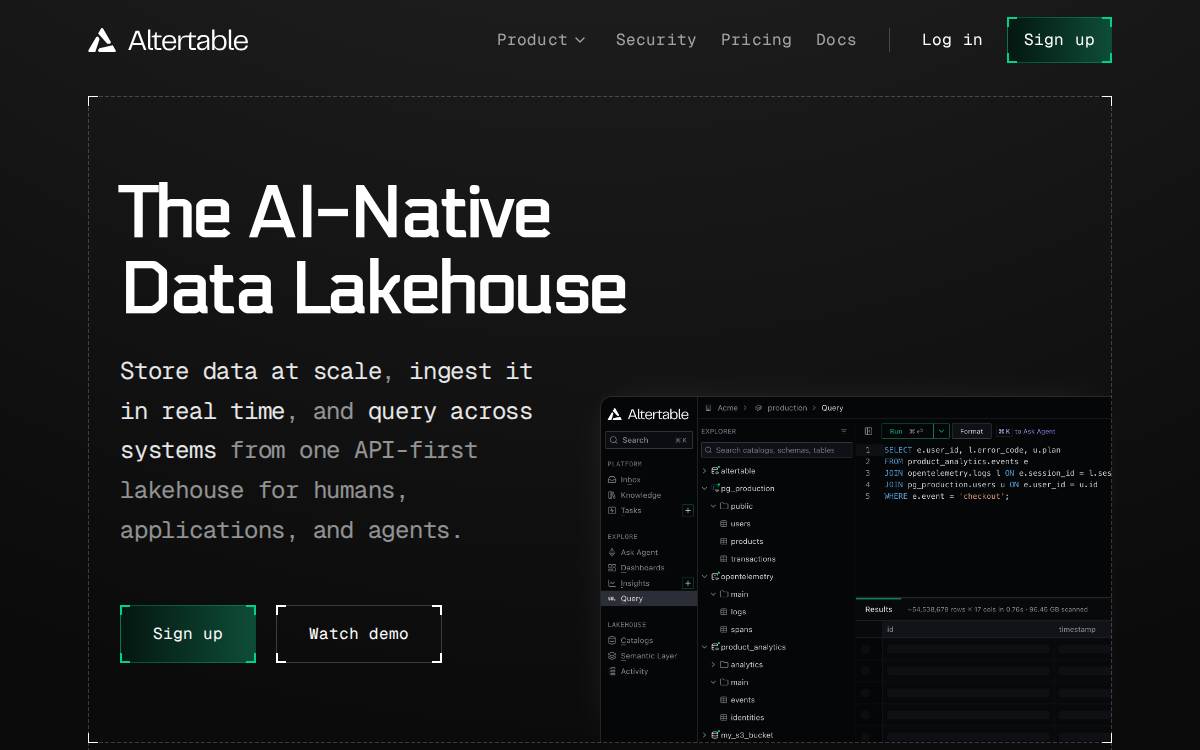Click the production breadcrumb
1200x750 pixels.
[x=787, y=408]
